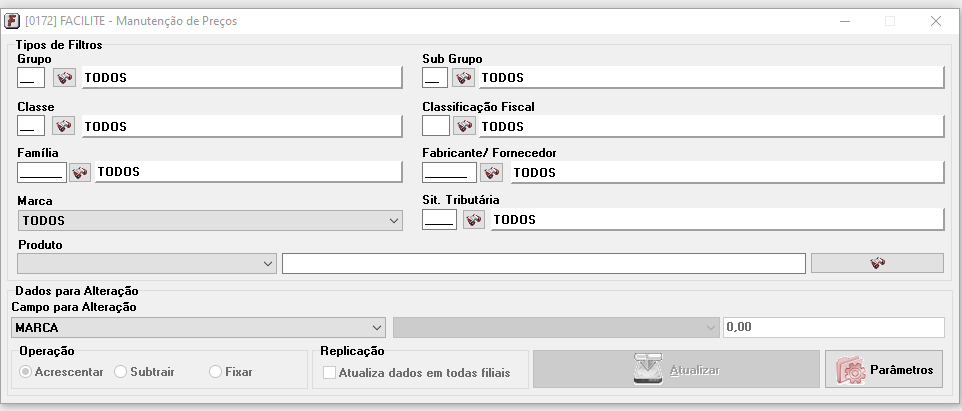The image size is (962, 411).
Task: Click the Sit. Tributária code input field
Action: (x=439, y=220)
